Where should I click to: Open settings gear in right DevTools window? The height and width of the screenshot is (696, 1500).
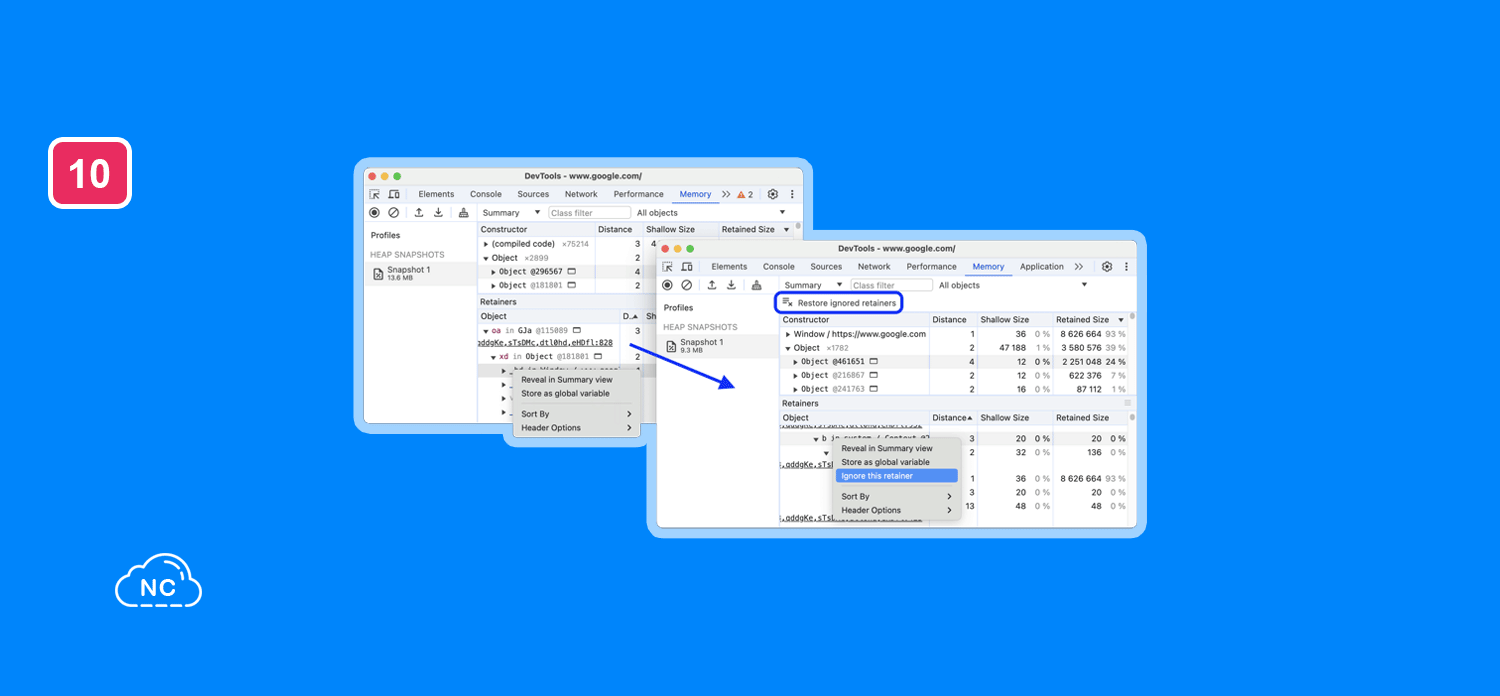1107,267
